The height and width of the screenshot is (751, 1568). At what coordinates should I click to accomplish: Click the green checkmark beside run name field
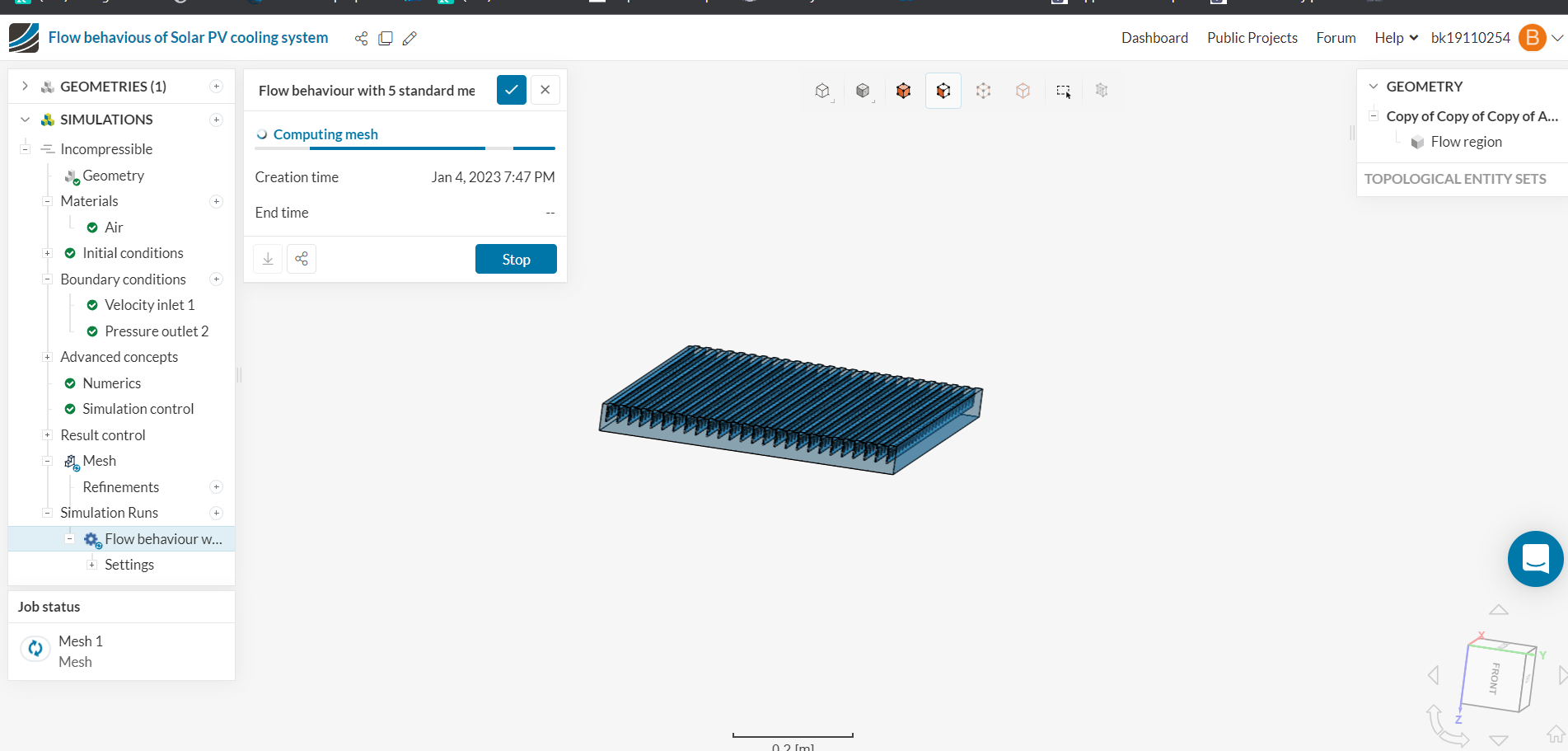click(512, 90)
